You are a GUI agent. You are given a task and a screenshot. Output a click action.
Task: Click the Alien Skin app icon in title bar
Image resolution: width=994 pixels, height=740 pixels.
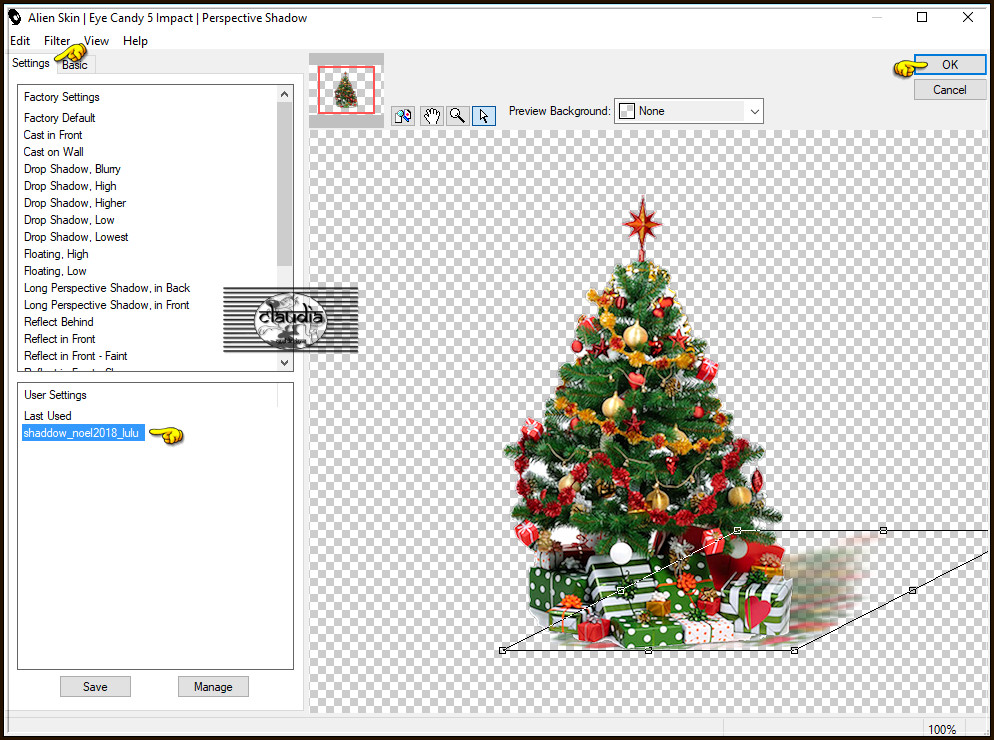point(15,18)
